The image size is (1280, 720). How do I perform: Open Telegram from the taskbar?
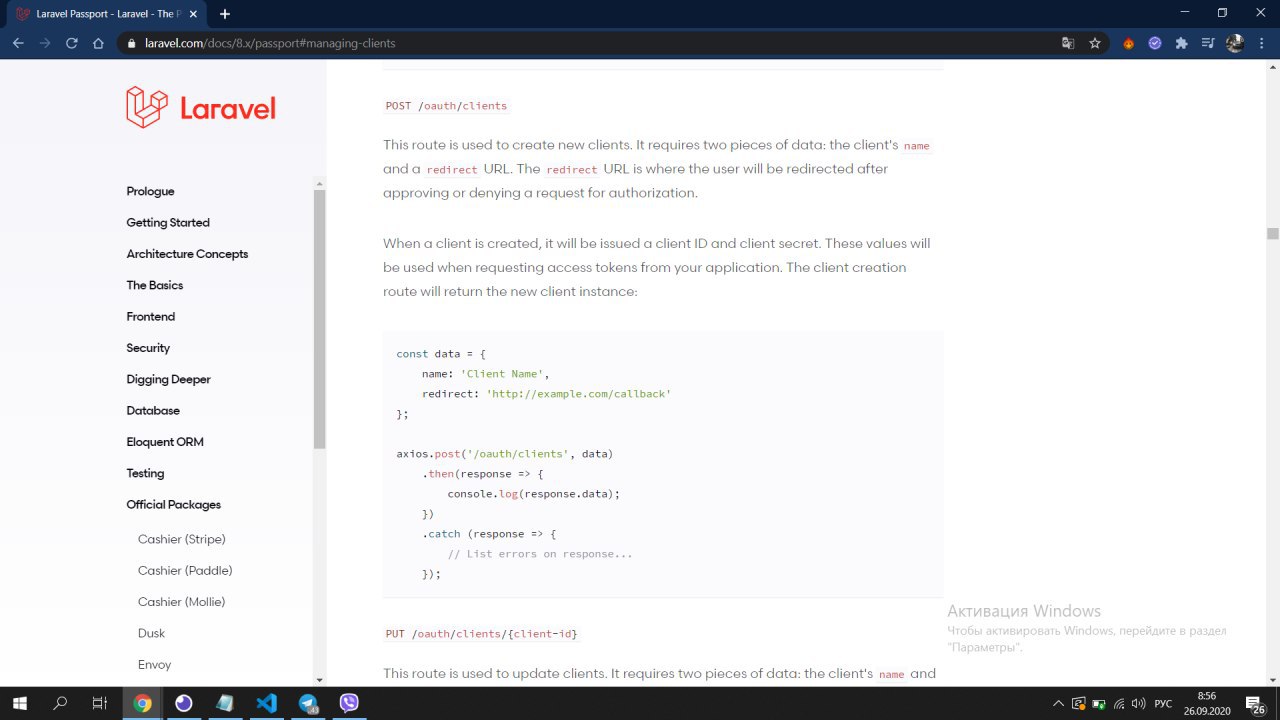click(x=308, y=703)
